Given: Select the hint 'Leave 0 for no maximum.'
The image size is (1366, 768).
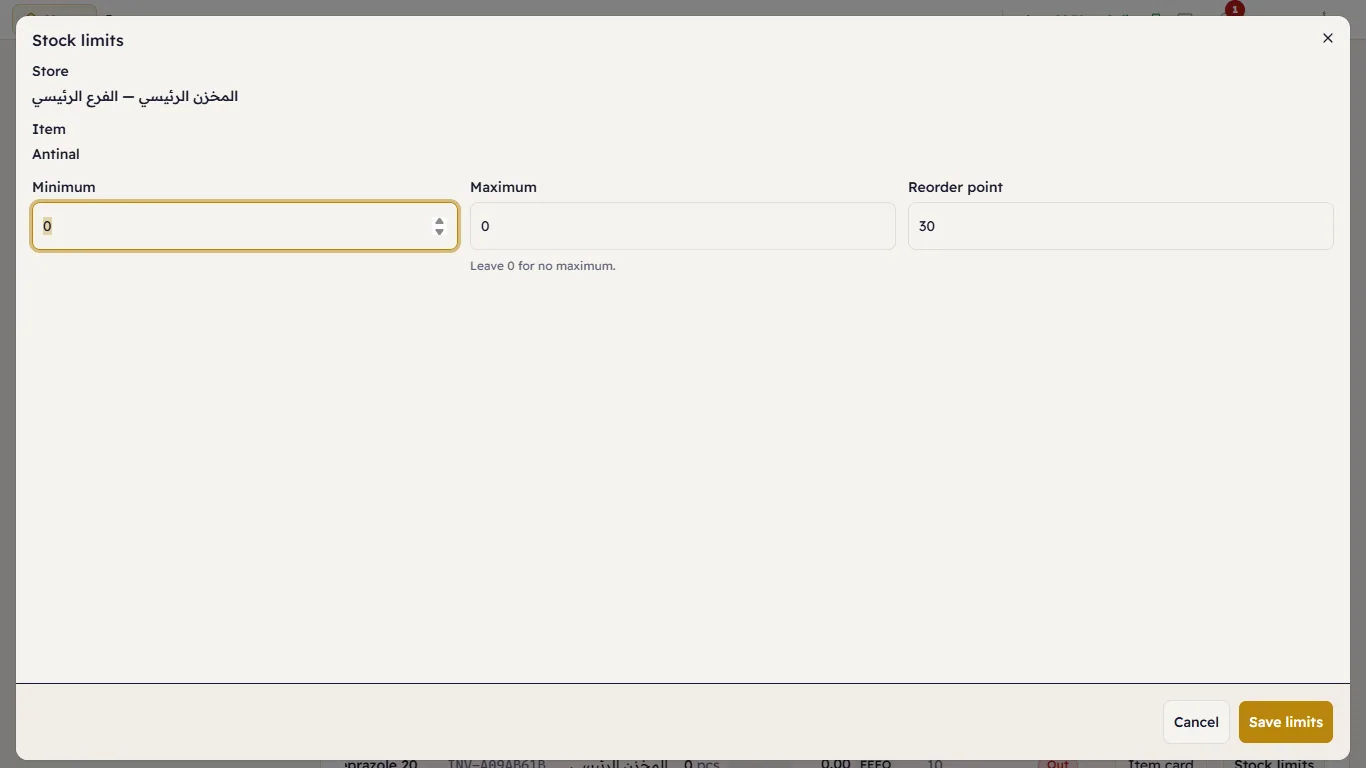Looking at the screenshot, I should tap(543, 266).
